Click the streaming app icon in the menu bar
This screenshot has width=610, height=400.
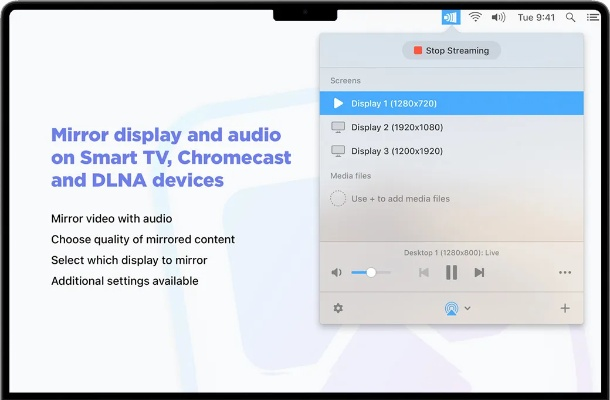click(449, 17)
